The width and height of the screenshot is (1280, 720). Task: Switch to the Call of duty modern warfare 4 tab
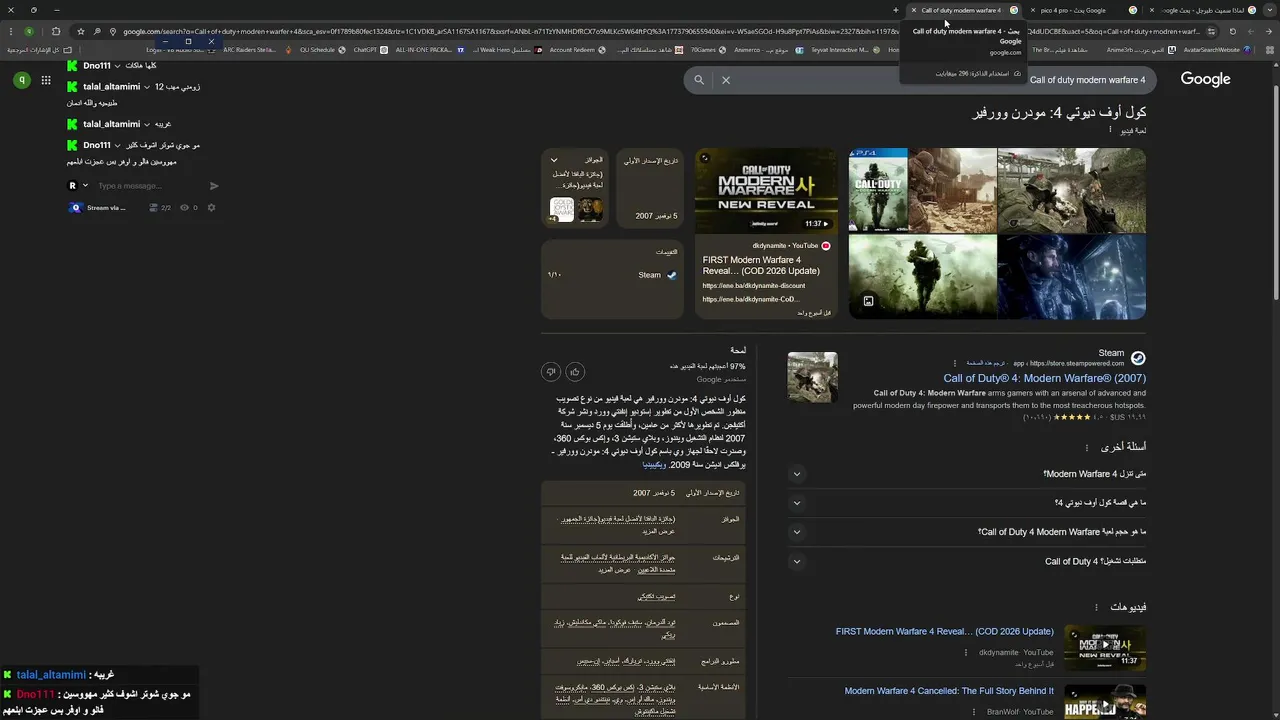point(960,10)
